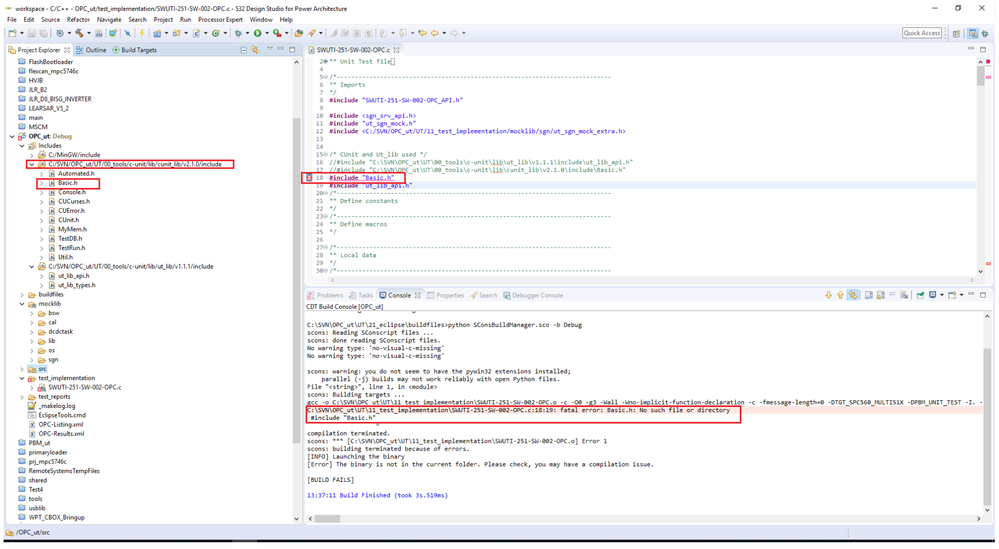The image size is (999, 549).
Task: Click the error marker on line 18
Action: pos(310,178)
